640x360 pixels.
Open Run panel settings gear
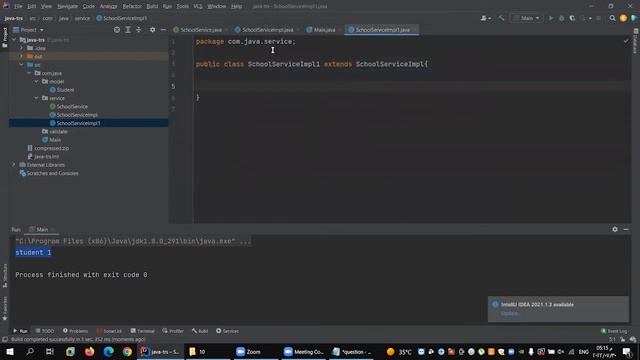click(615, 229)
